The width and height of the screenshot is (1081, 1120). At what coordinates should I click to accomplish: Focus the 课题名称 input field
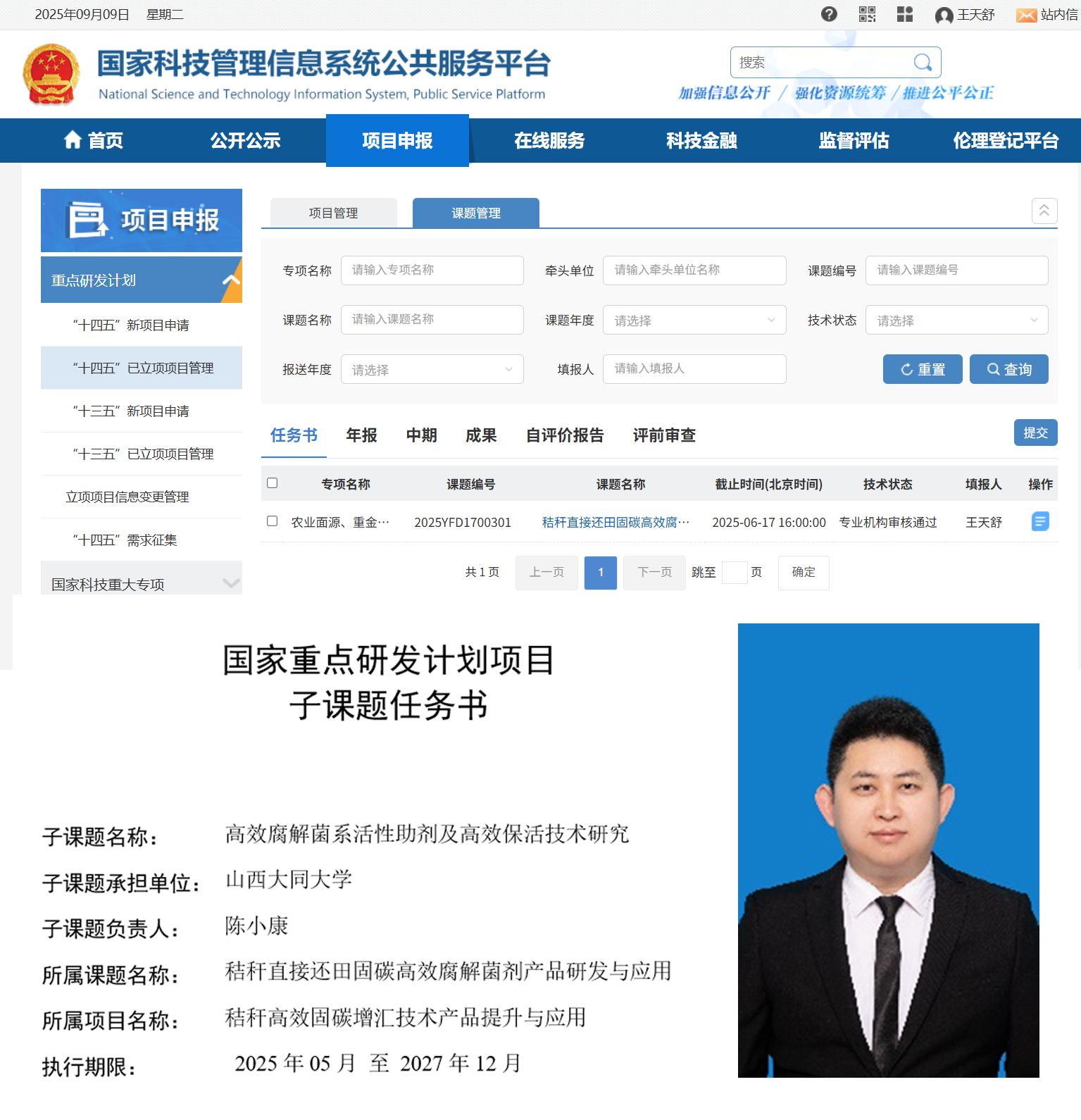[432, 320]
